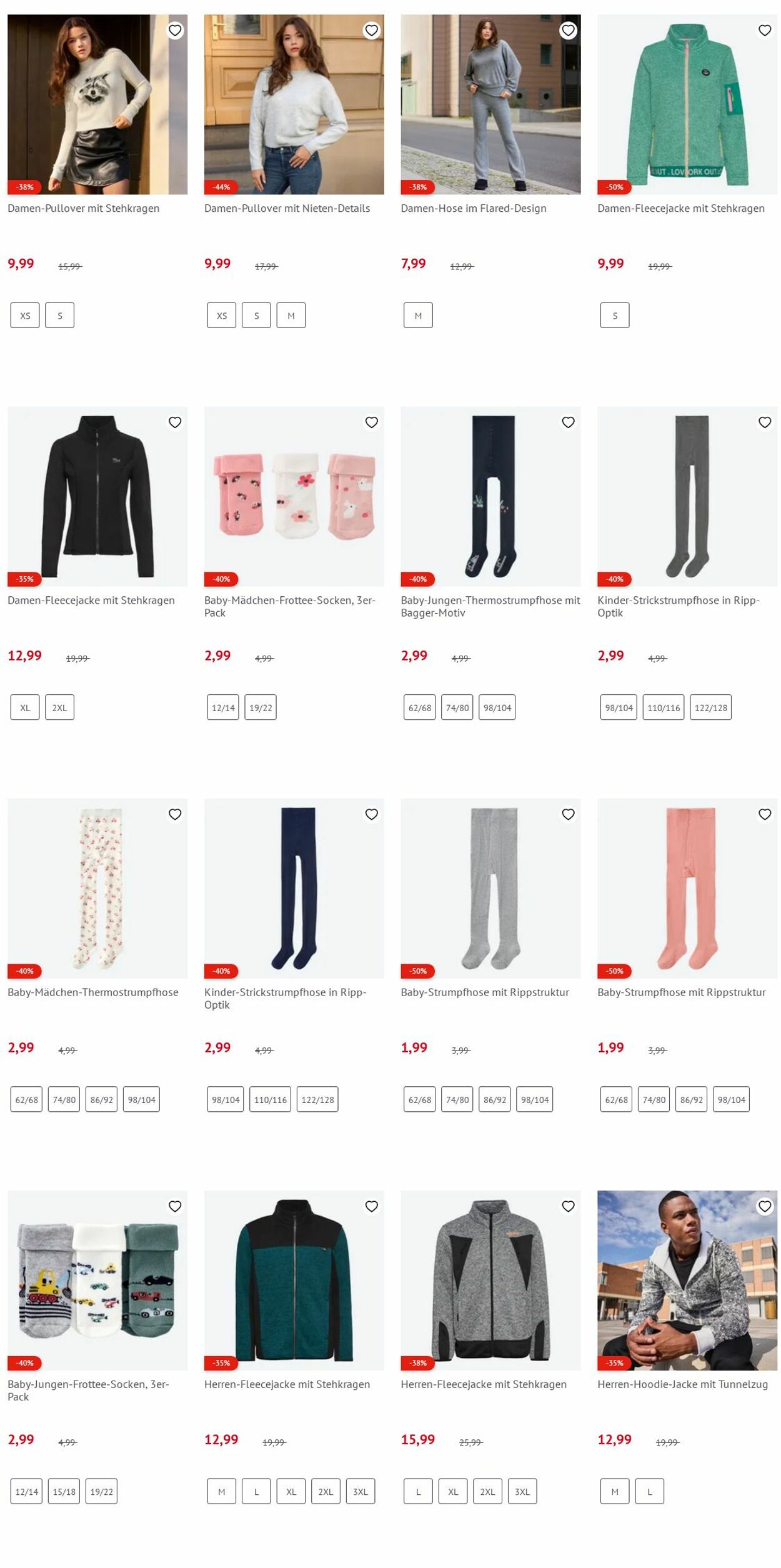The image size is (781, 1568).
Task: Heart the teal Herren-Fleecejacke mit Stehkragen
Action: [372, 1206]
